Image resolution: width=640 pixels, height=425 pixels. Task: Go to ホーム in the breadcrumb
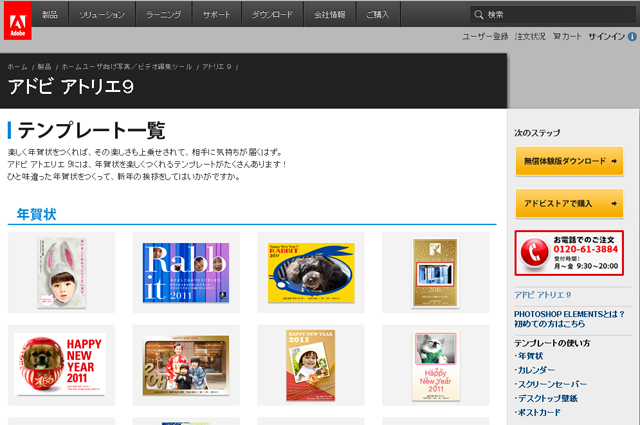(x=18, y=67)
